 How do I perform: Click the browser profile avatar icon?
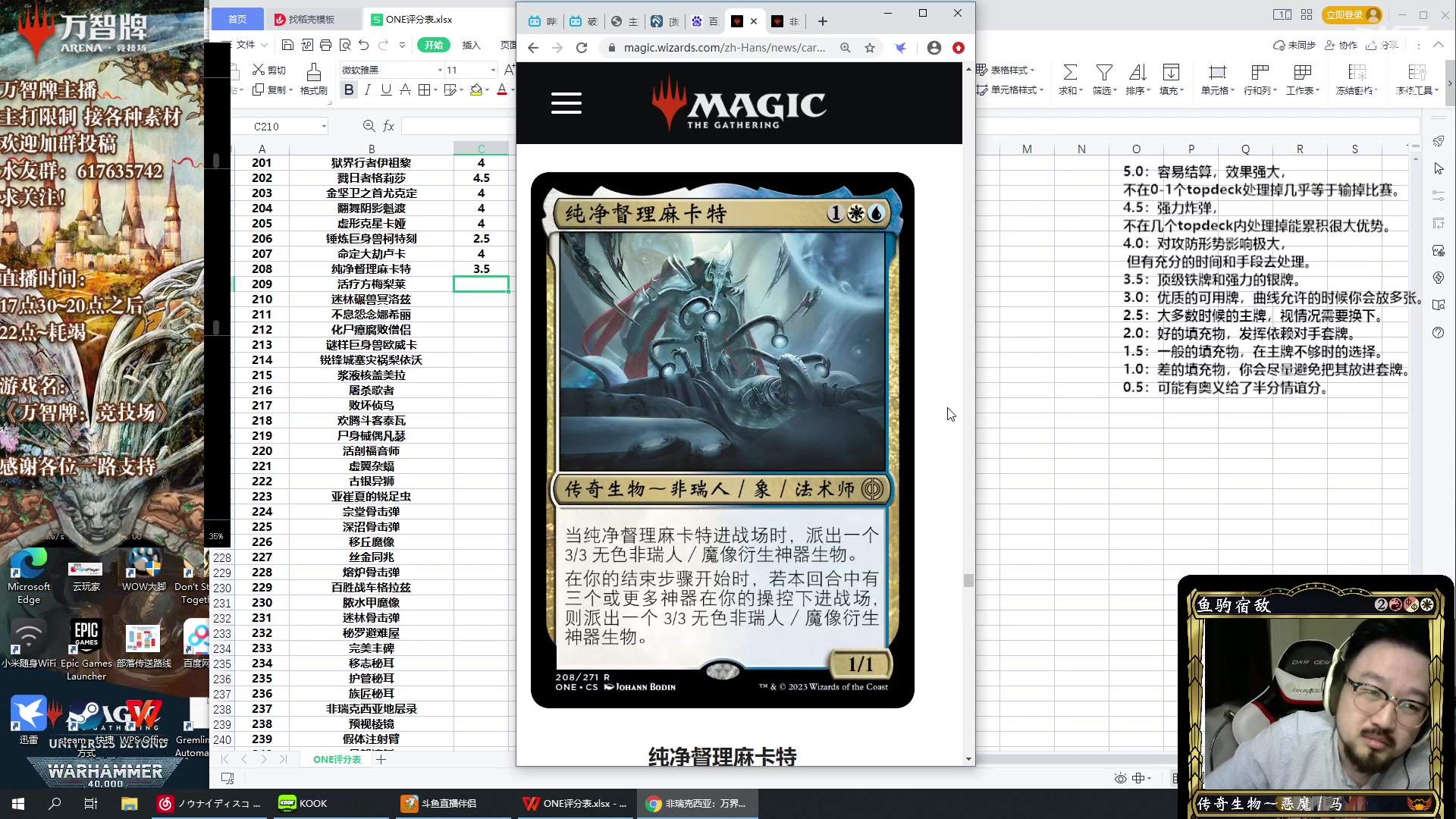pos(934,48)
